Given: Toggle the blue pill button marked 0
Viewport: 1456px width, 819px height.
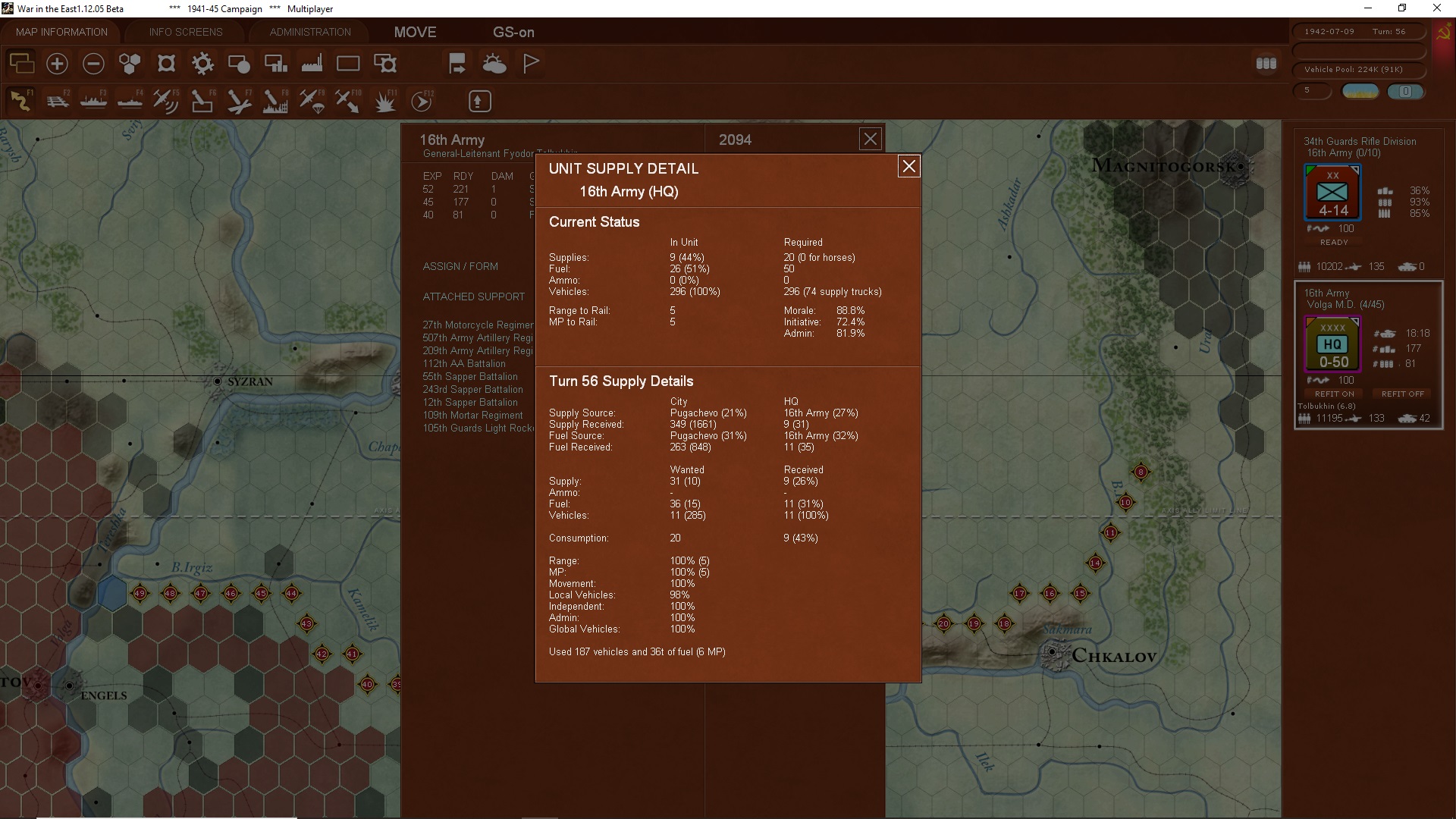Looking at the screenshot, I should (1405, 91).
